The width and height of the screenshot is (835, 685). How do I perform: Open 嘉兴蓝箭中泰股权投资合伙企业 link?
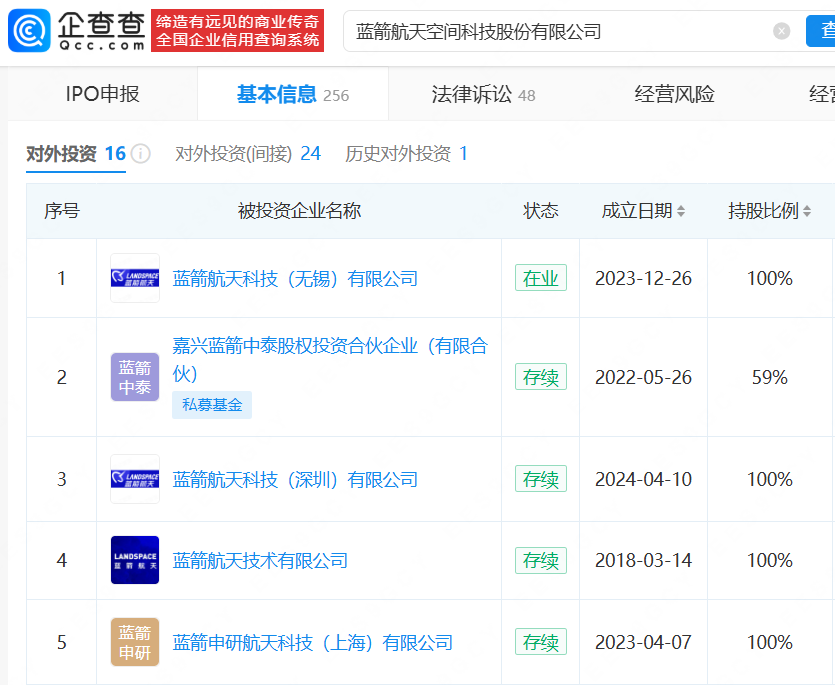click(330, 360)
